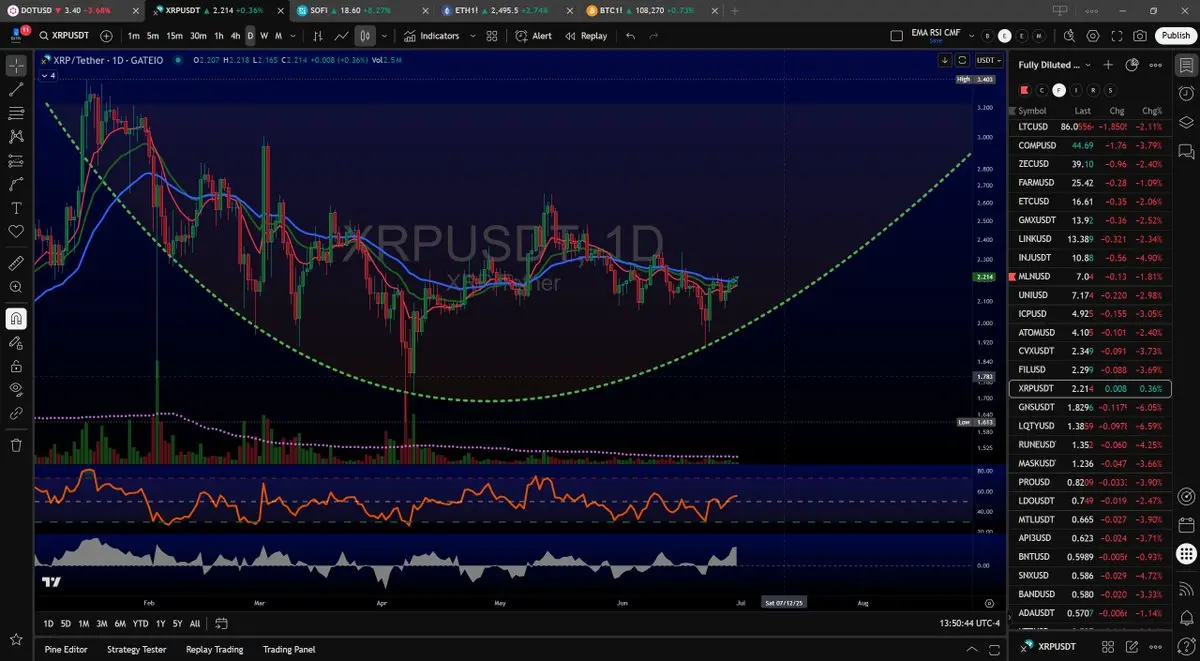Viewport: 1200px width, 661px height.
Task: Start bar Replay mode
Action: pos(586,36)
